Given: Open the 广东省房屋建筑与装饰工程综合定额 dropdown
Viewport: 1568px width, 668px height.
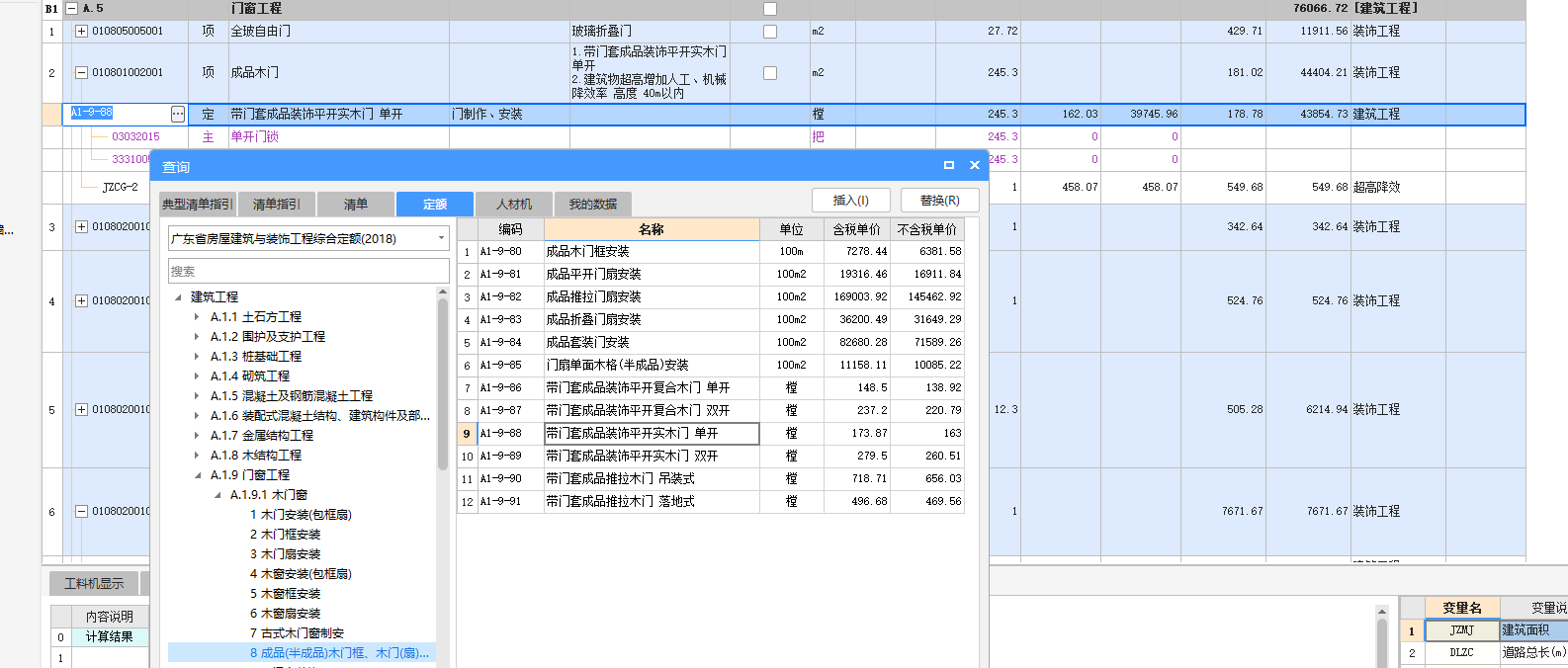Looking at the screenshot, I should pos(441,238).
